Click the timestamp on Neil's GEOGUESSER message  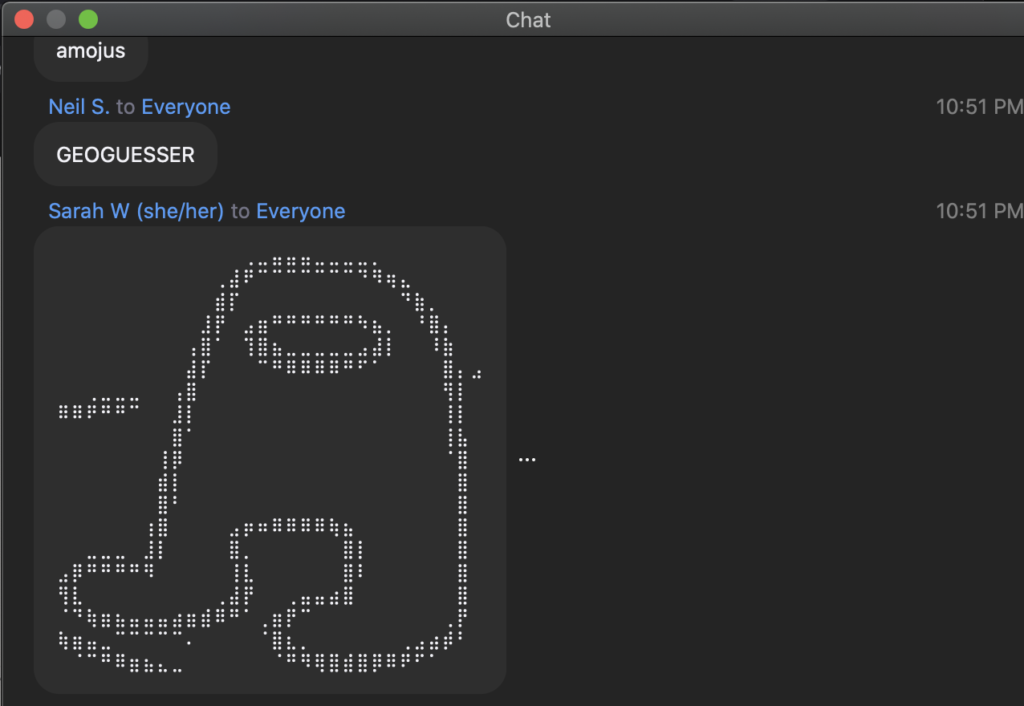pos(978,107)
